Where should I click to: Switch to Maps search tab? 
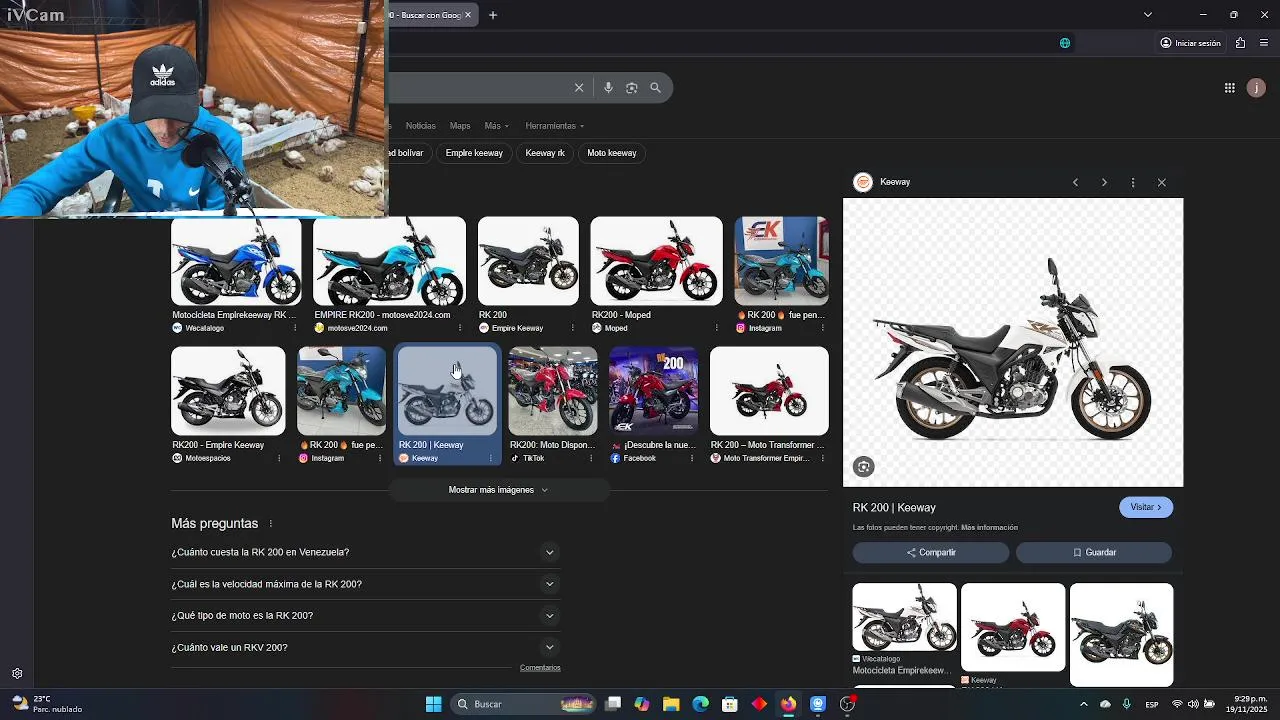point(460,126)
